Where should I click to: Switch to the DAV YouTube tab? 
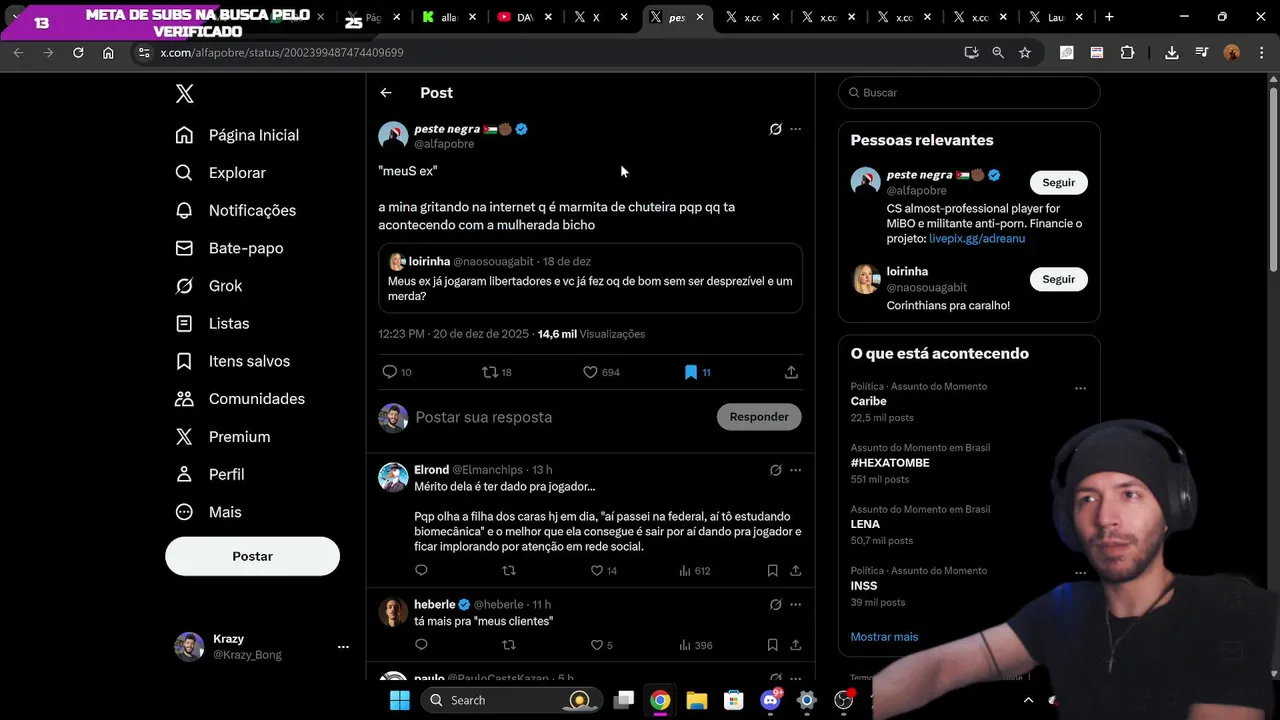coord(525,17)
